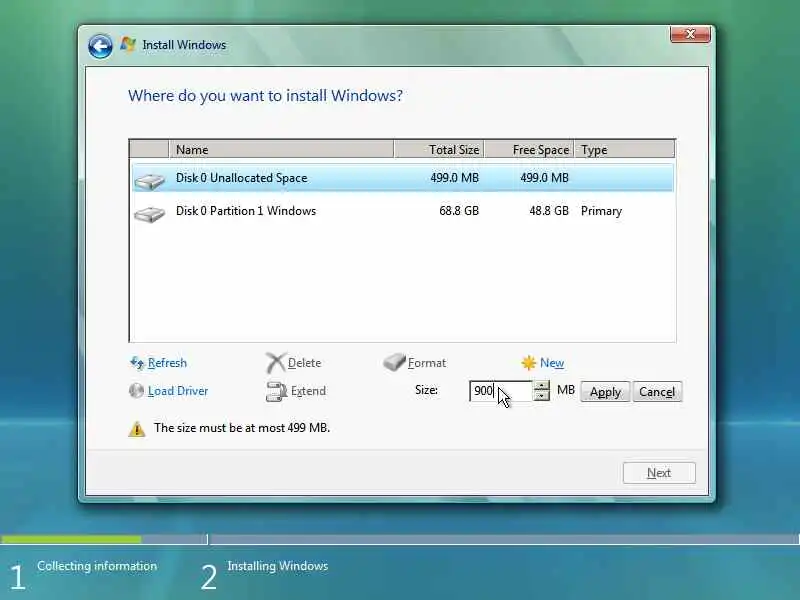Image resolution: width=800 pixels, height=600 pixels.
Task: Click the Where do you want to install heading
Action: (265, 95)
